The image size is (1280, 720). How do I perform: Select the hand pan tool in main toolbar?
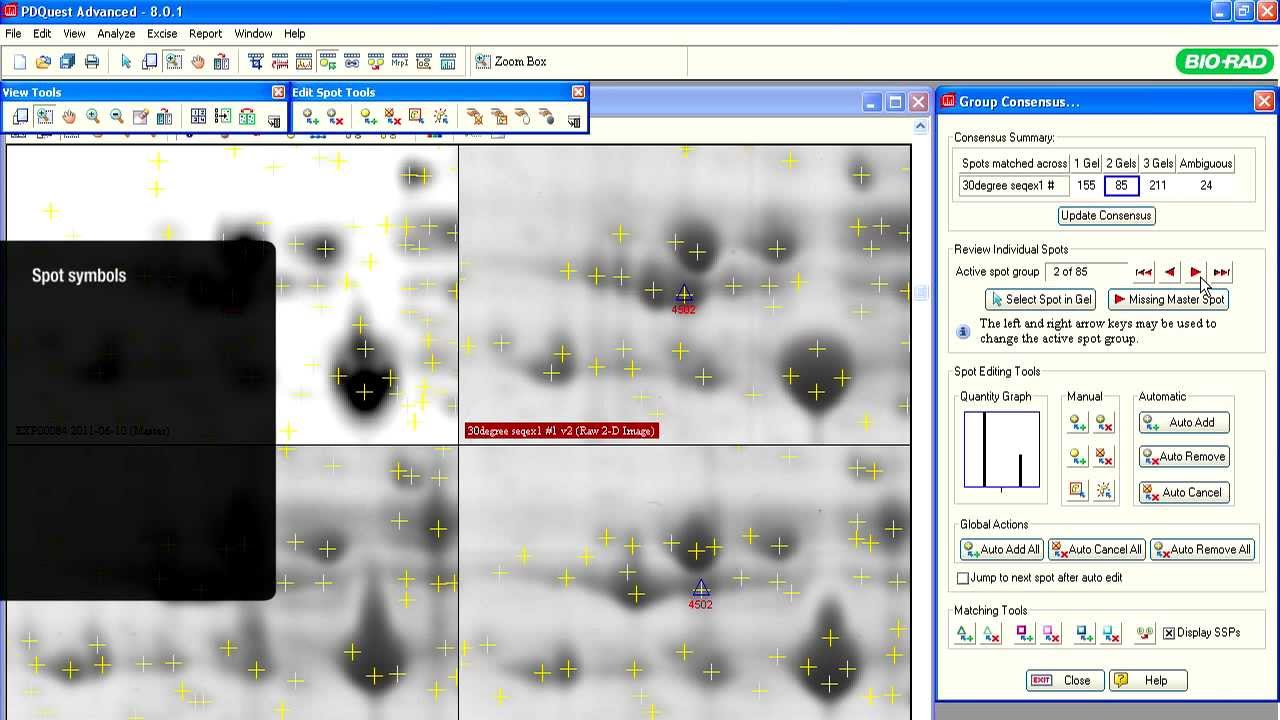tap(198, 62)
